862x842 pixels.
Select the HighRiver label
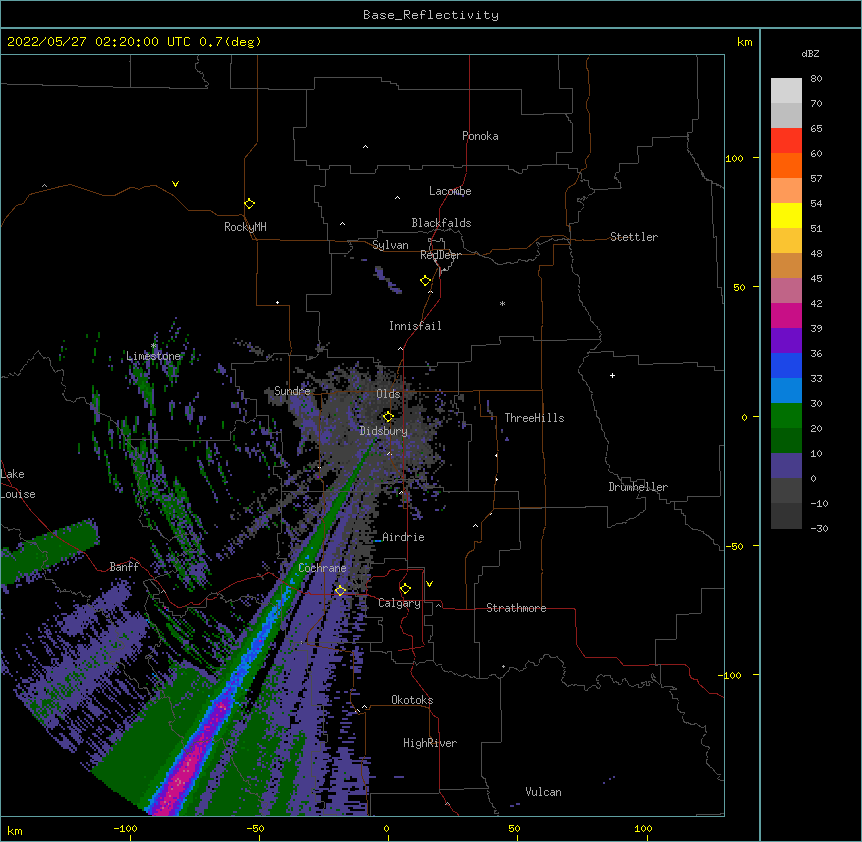pyautogui.click(x=430, y=743)
